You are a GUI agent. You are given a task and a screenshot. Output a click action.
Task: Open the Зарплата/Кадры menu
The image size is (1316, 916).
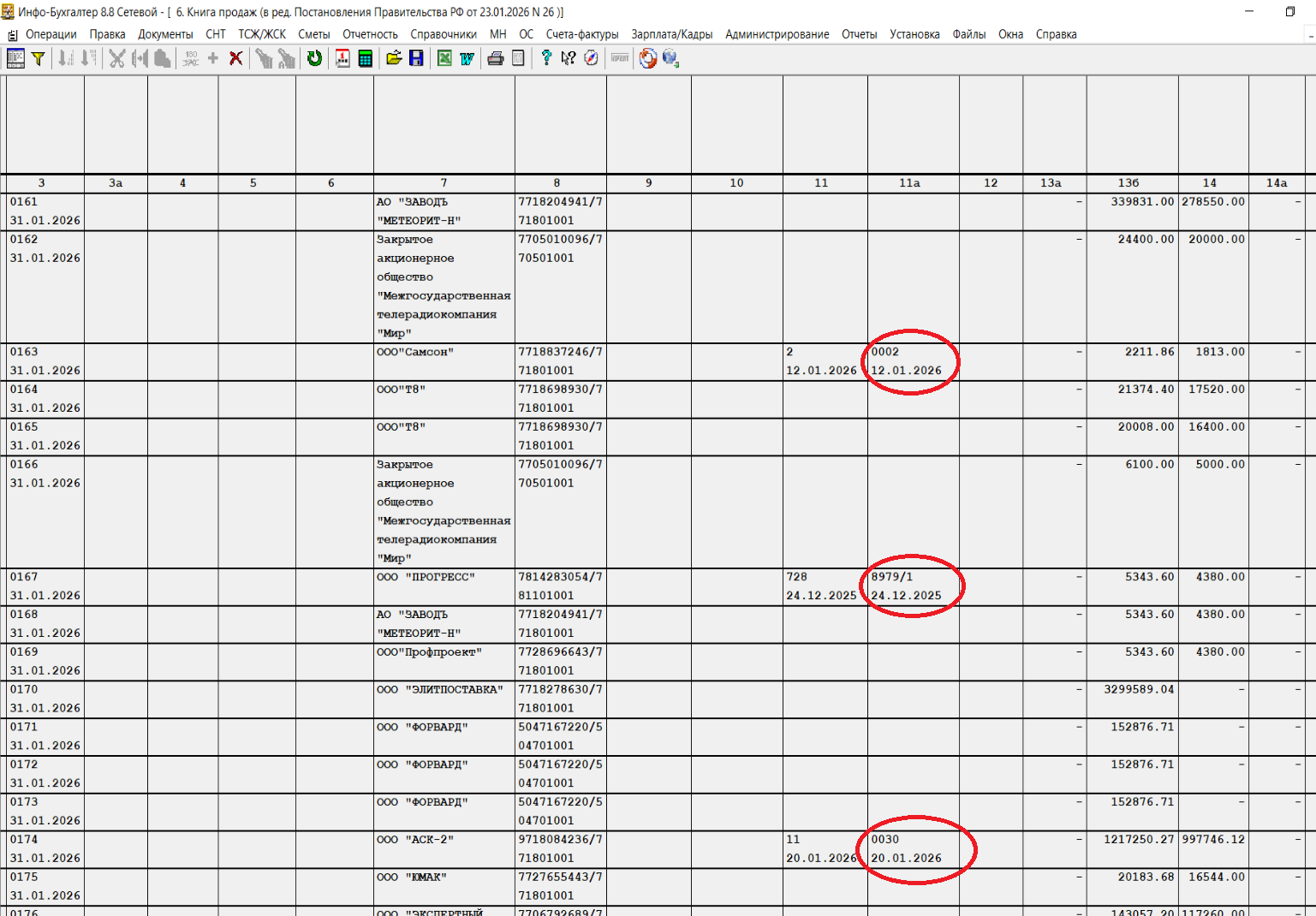coord(671,34)
